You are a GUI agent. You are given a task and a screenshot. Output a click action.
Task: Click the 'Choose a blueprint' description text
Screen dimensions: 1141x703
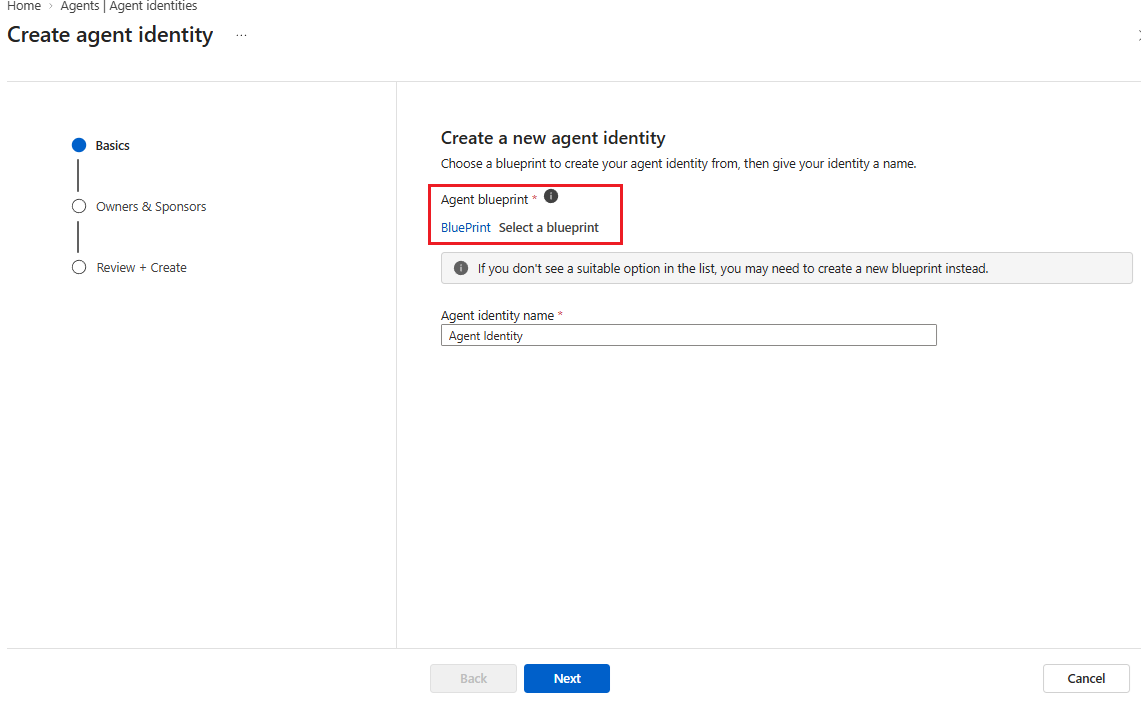pyautogui.click(x=678, y=164)
